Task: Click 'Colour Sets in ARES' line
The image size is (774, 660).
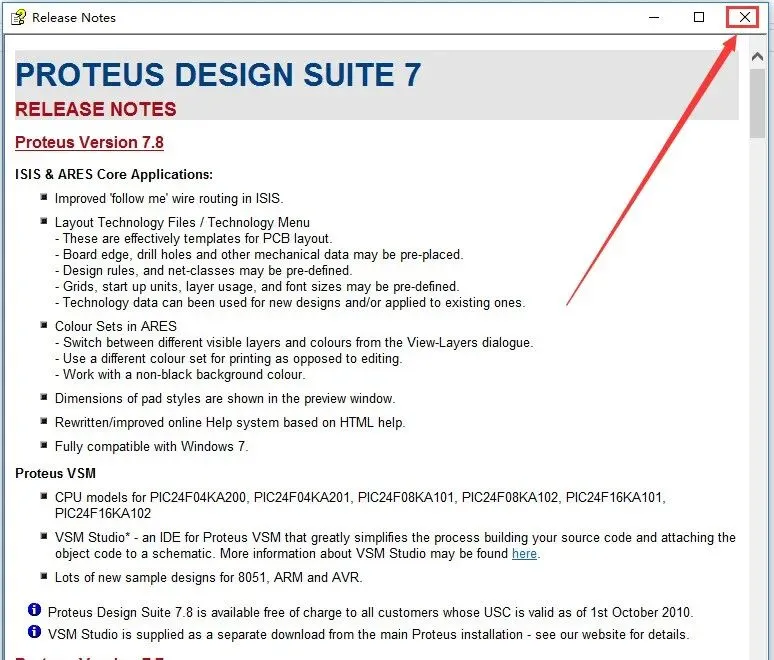Action: click(116, 326)
